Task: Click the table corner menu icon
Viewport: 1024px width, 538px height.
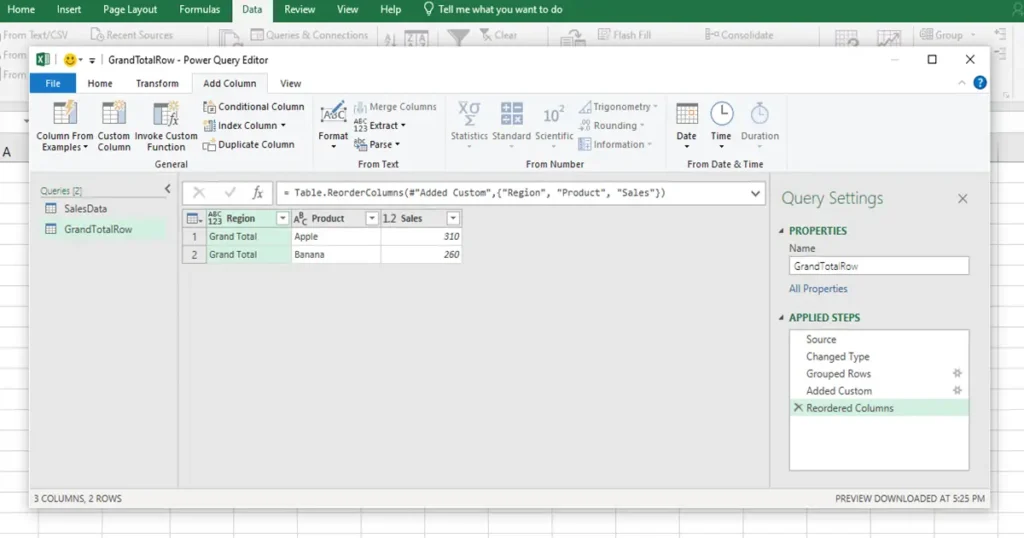Action: pyautogui.click(x=194, y=219)
